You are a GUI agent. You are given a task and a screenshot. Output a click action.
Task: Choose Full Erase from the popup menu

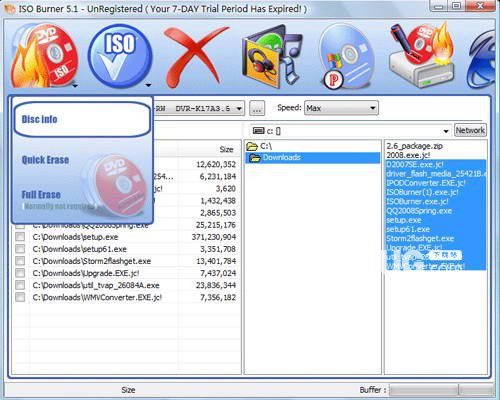(x=41, y=195)
